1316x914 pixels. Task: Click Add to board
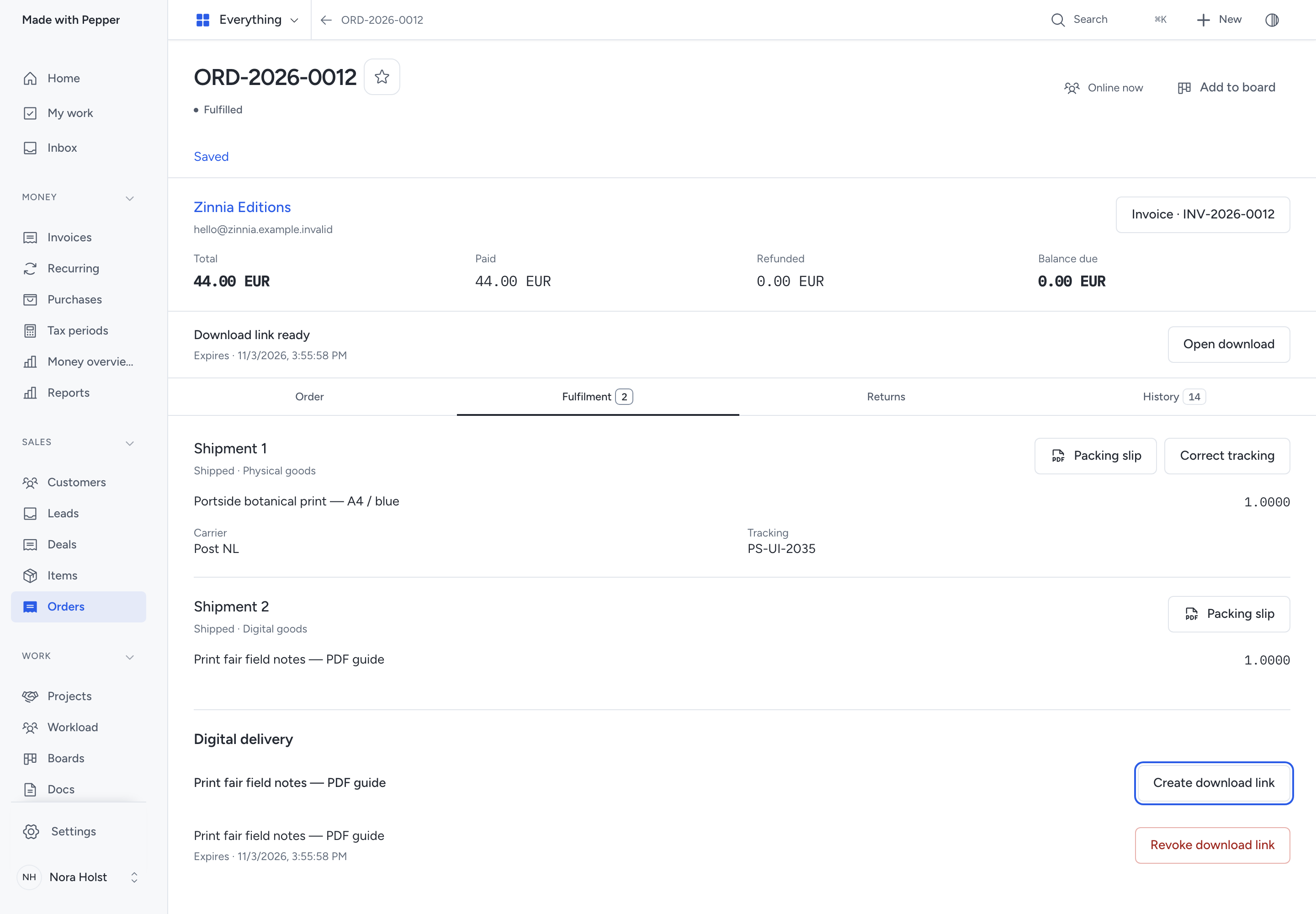[x=1226, y=88]
